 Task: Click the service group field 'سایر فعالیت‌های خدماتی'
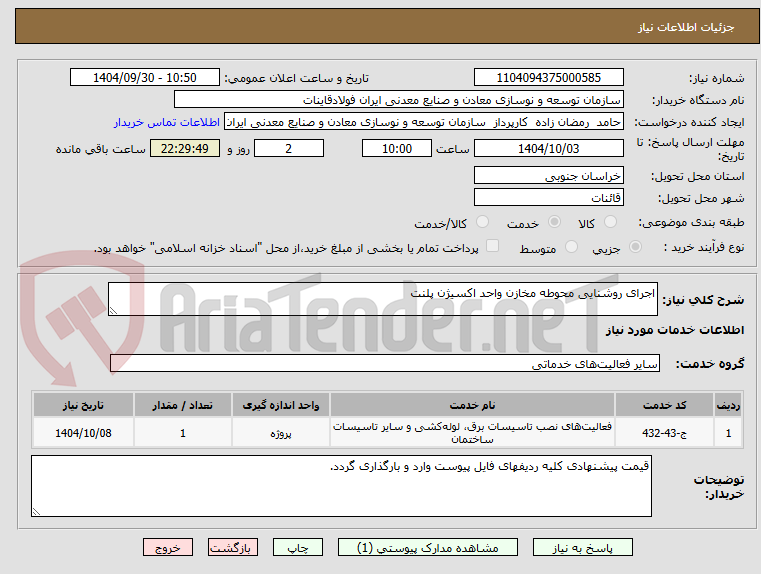385,363
